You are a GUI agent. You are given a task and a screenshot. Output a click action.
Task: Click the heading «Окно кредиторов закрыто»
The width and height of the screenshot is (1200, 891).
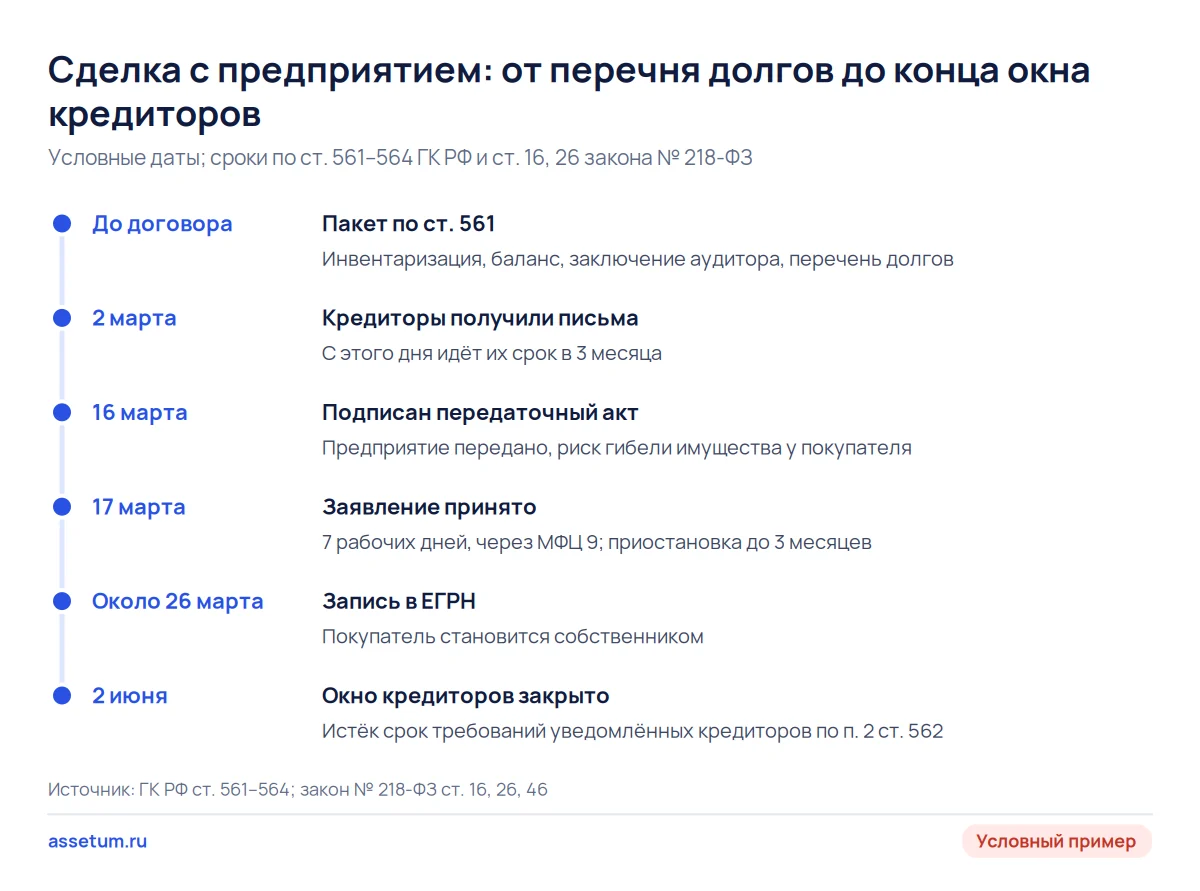(x=465, y=696)
